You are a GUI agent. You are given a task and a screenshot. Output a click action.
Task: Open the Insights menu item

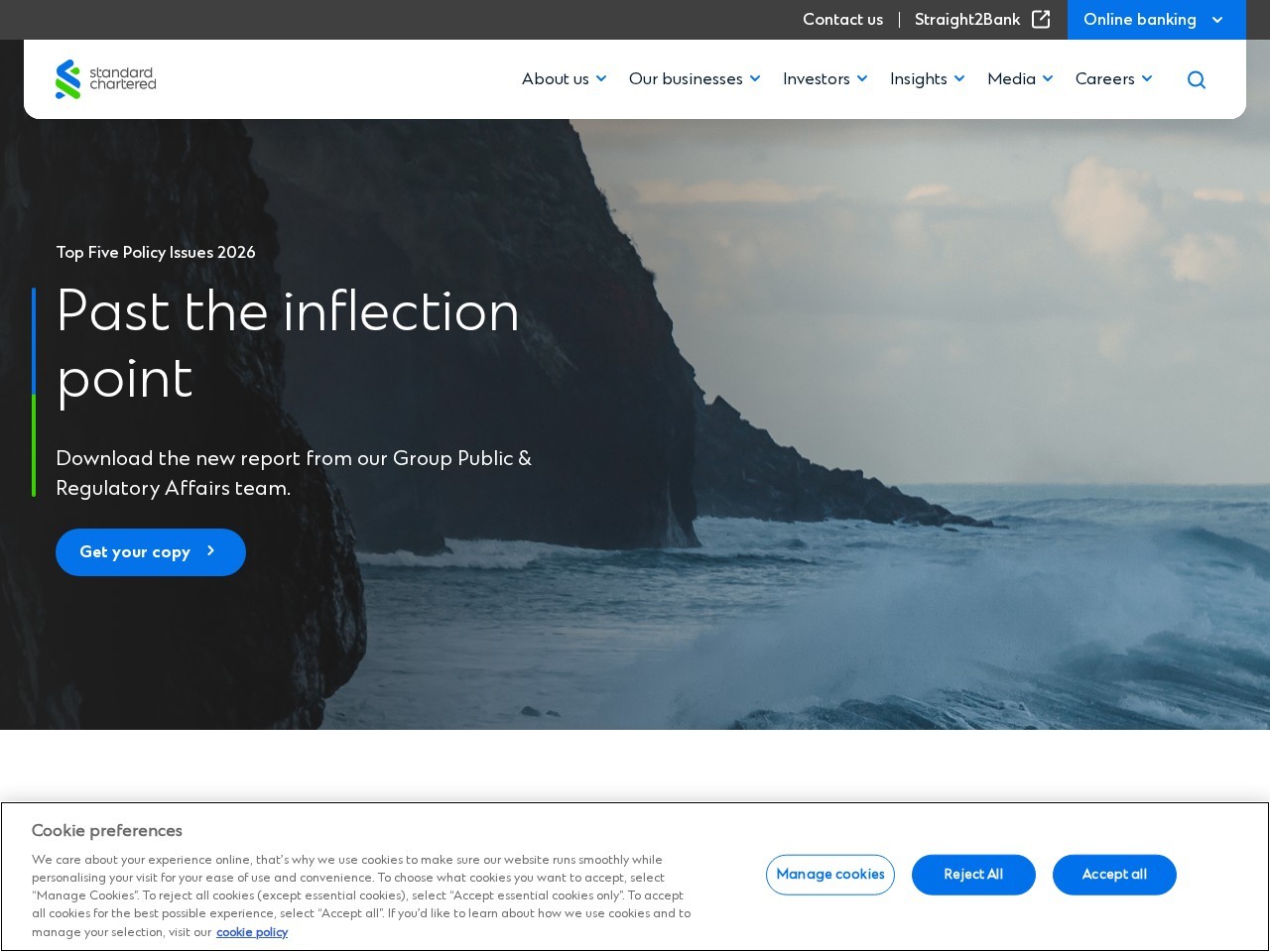tap(919, 79)
